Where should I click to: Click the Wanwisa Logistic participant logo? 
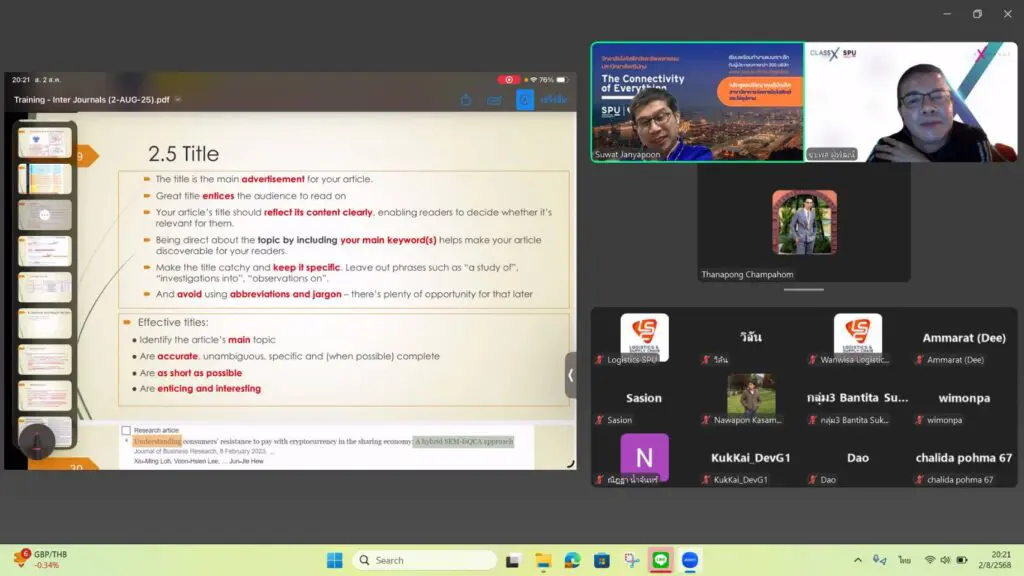[857, 335]
